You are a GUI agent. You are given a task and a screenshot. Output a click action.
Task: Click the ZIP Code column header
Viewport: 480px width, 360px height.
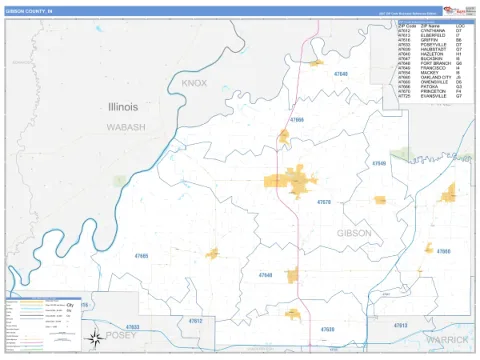(407, 26)
